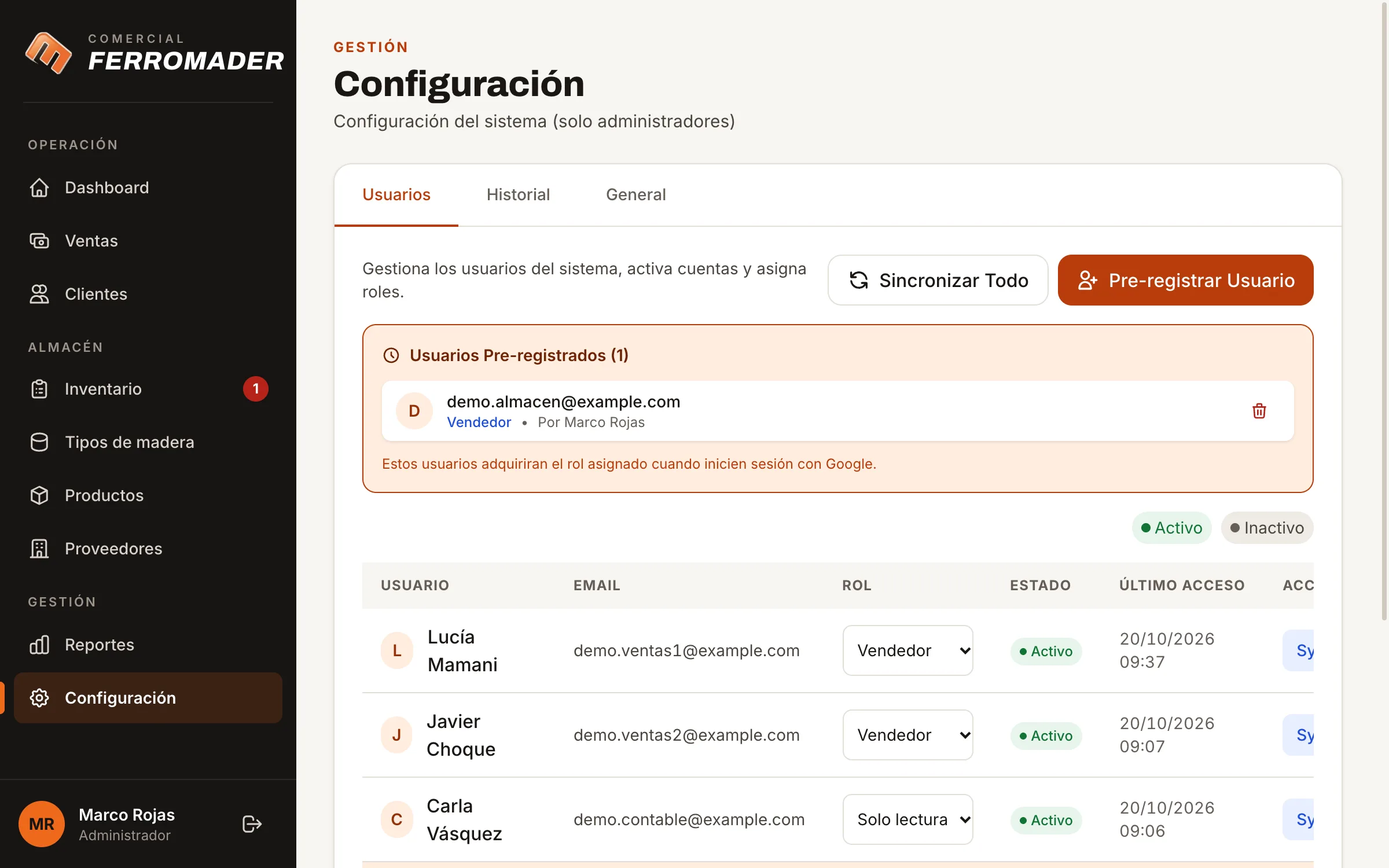
Task: Switch to the Historial tab
Action: pyautogui.click(x=518, y=194)
